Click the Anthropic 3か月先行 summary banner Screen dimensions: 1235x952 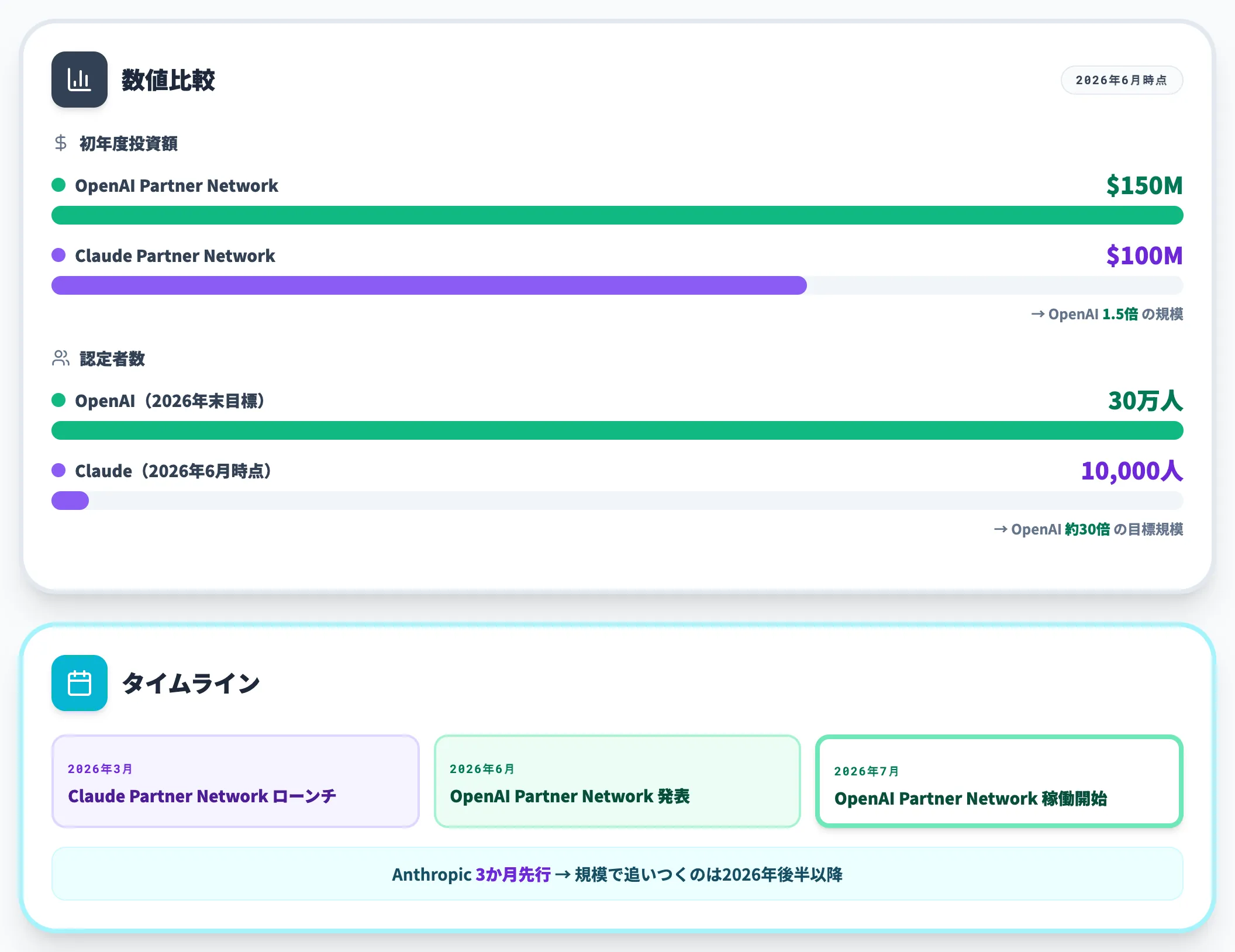tap(617, 874)
